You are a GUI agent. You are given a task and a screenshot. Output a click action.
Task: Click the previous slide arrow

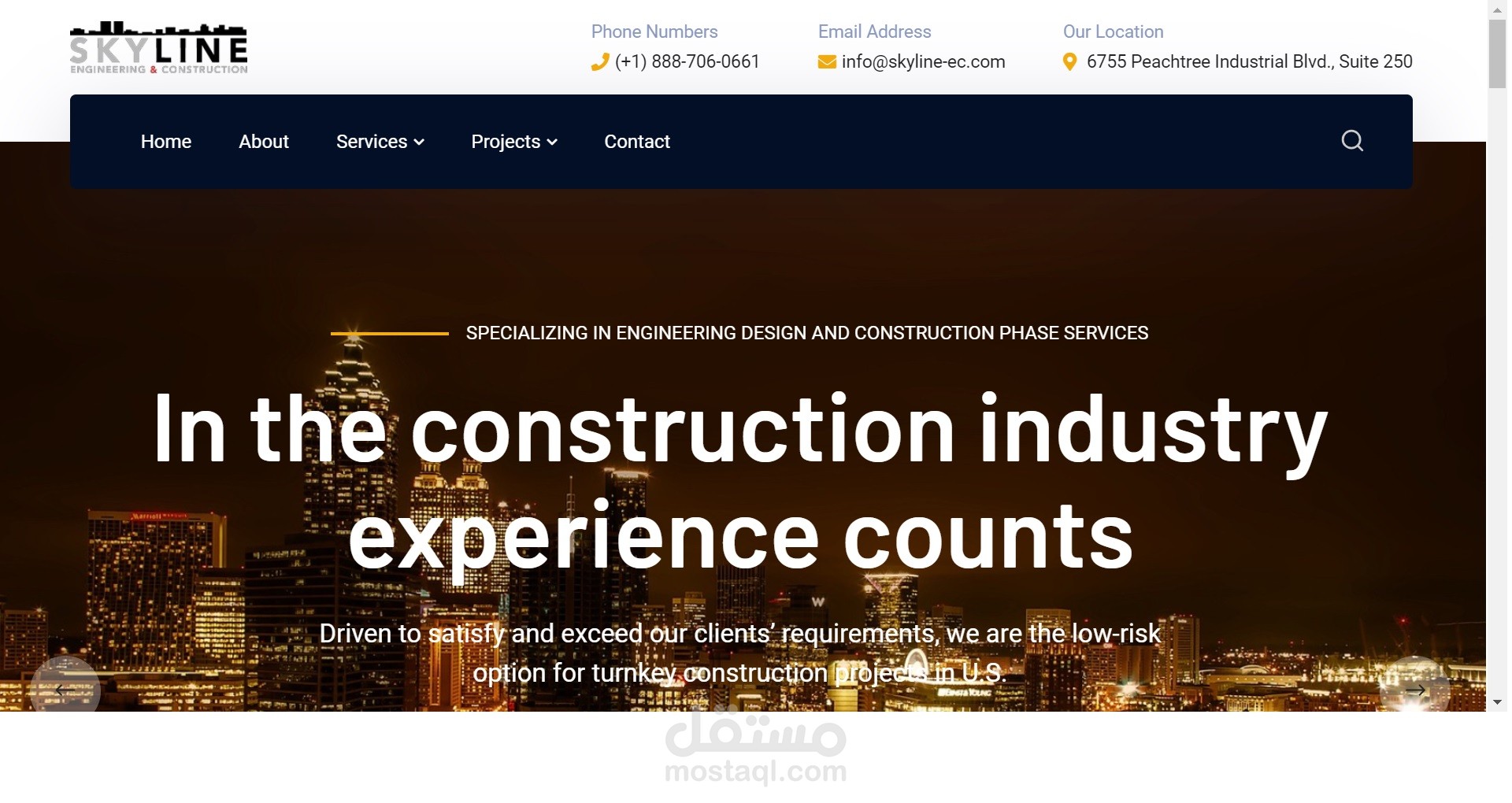[x=66, y=690]
